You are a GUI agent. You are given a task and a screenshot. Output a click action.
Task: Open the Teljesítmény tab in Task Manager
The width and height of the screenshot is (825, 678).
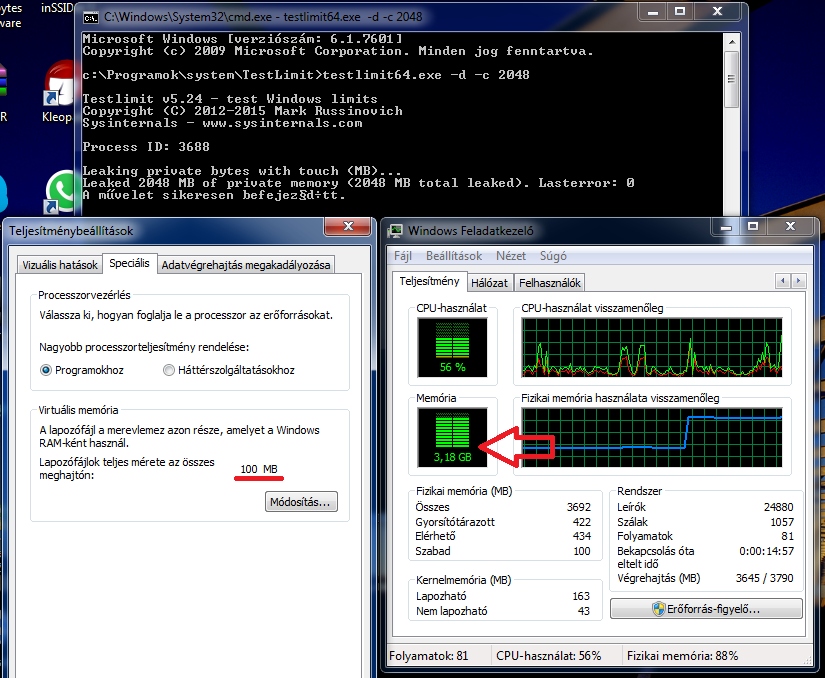coord(429,281)
